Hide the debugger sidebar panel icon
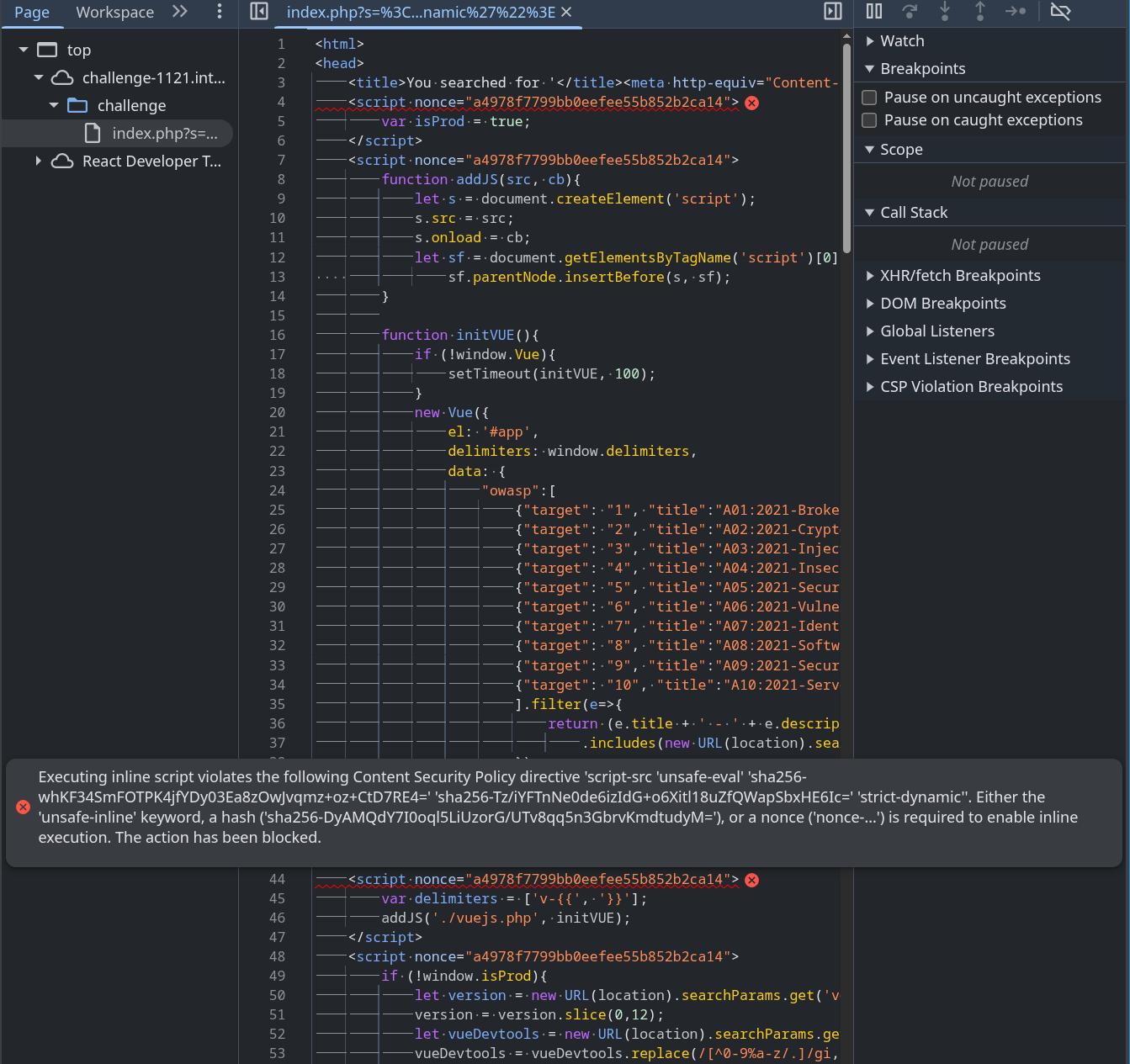 point(832,12)
